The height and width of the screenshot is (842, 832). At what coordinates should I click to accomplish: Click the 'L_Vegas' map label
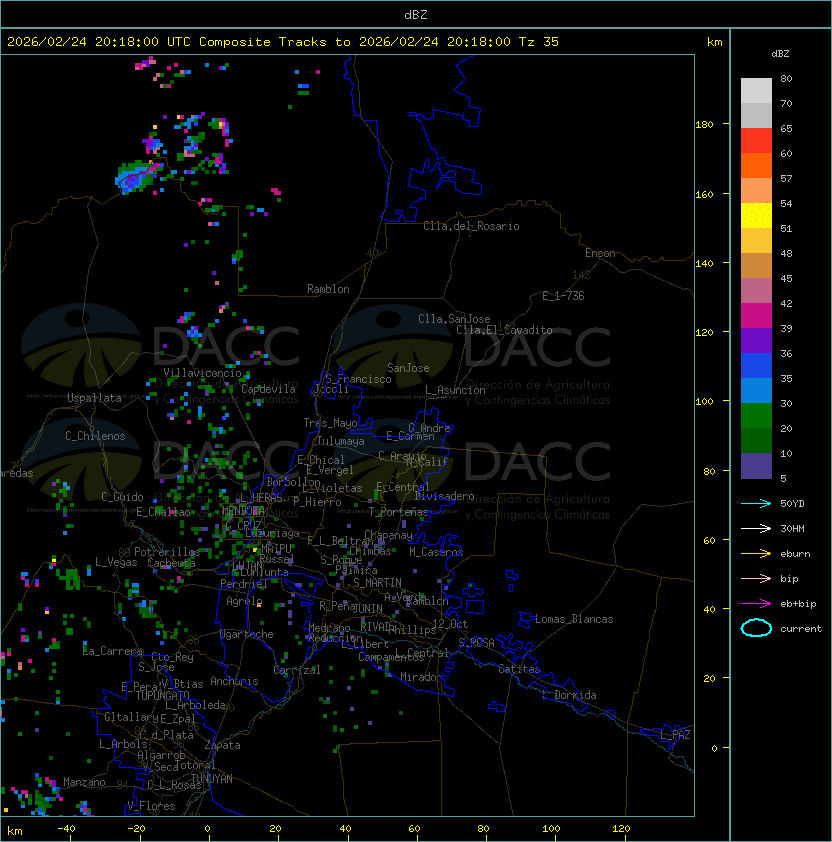(116, 562)
